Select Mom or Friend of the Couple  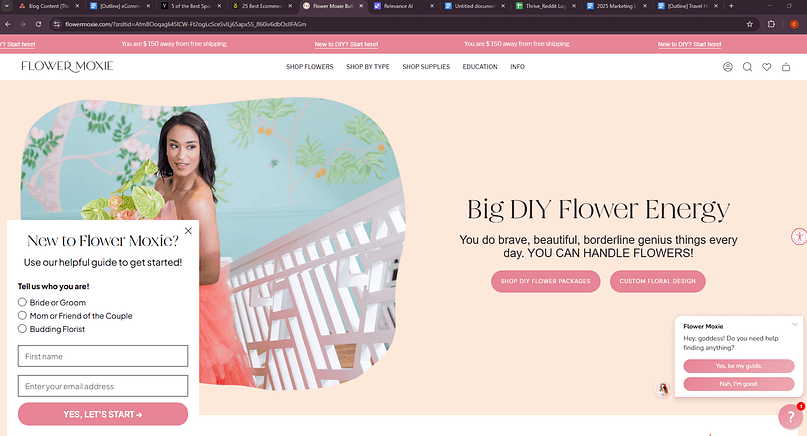pos(22,315)
